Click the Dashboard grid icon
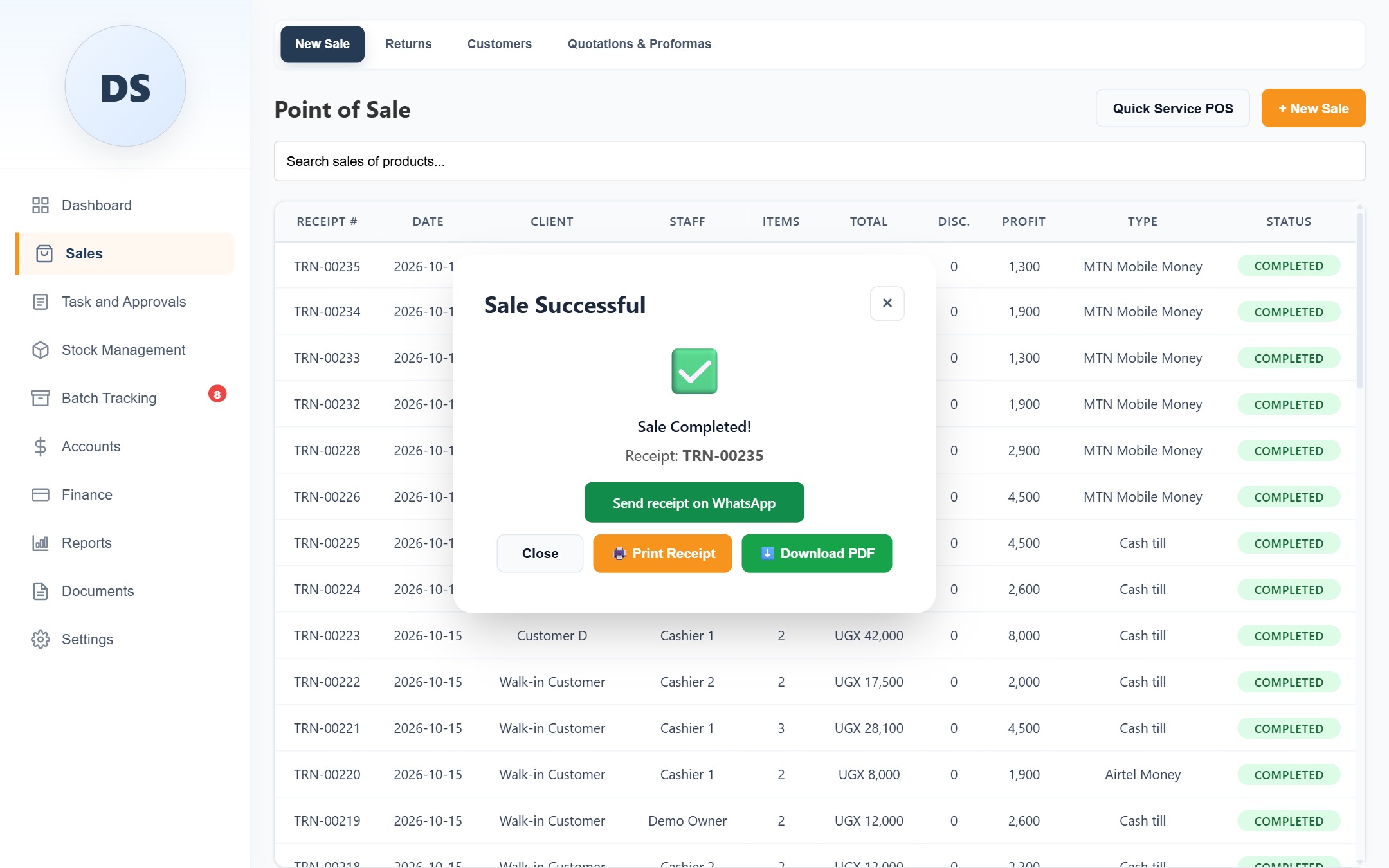 41,205
